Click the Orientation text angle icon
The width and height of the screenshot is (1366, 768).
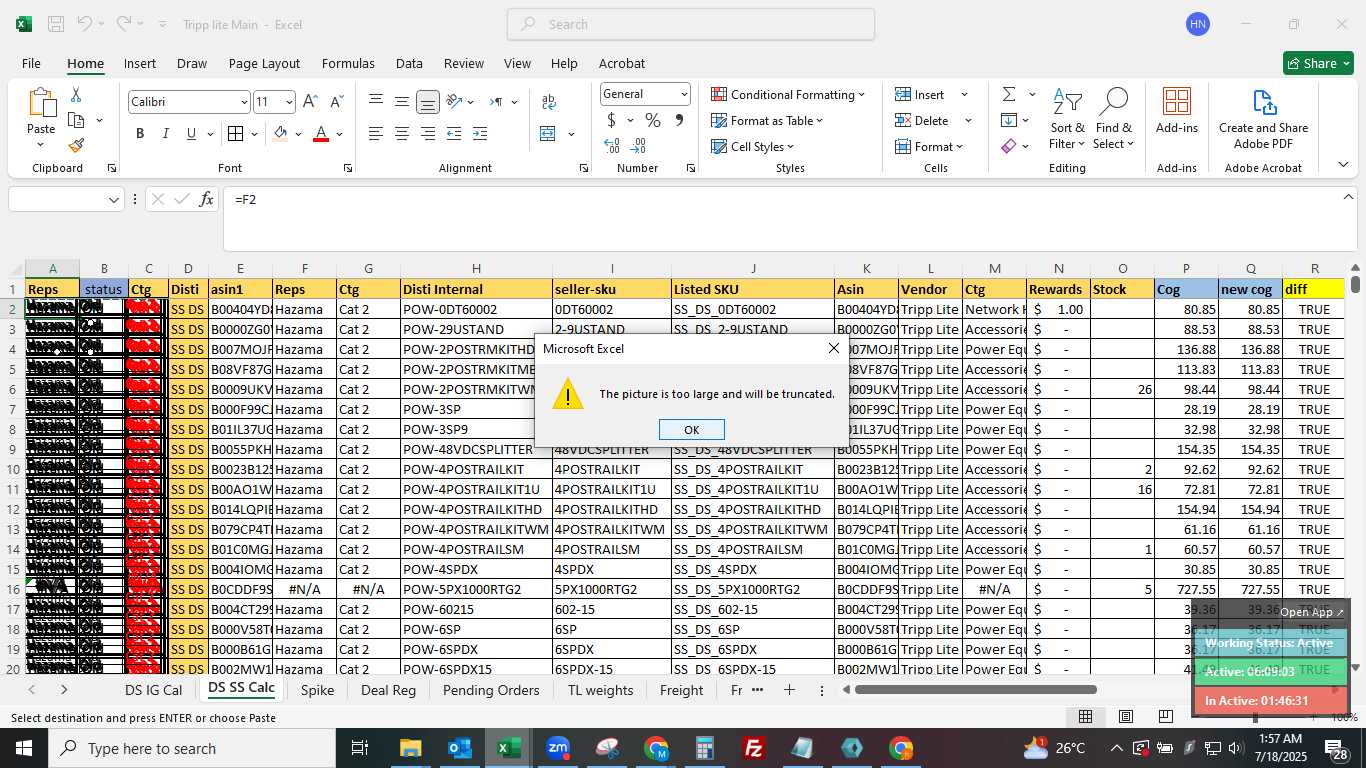454,101
